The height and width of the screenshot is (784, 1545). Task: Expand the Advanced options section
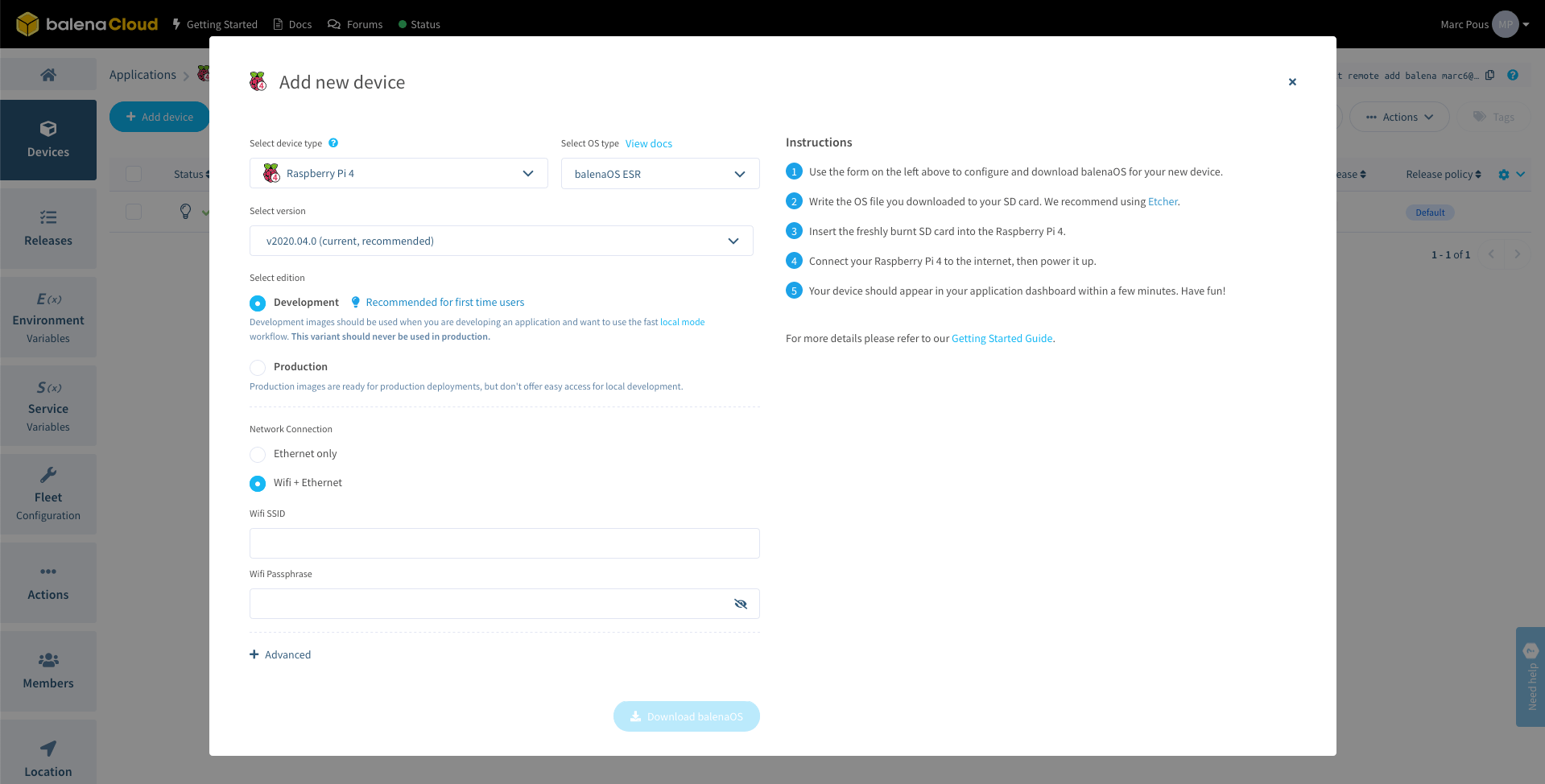pyautogui.click(x=280, y=654)
